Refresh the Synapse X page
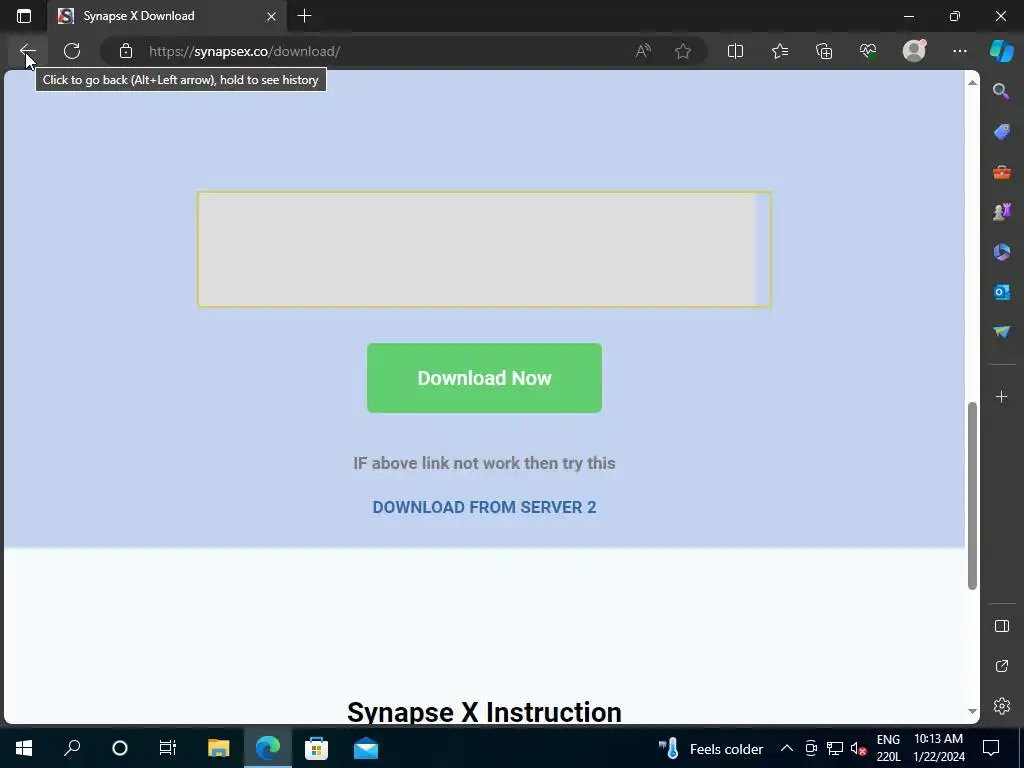 pyautogui.click(x=72, y=51)
